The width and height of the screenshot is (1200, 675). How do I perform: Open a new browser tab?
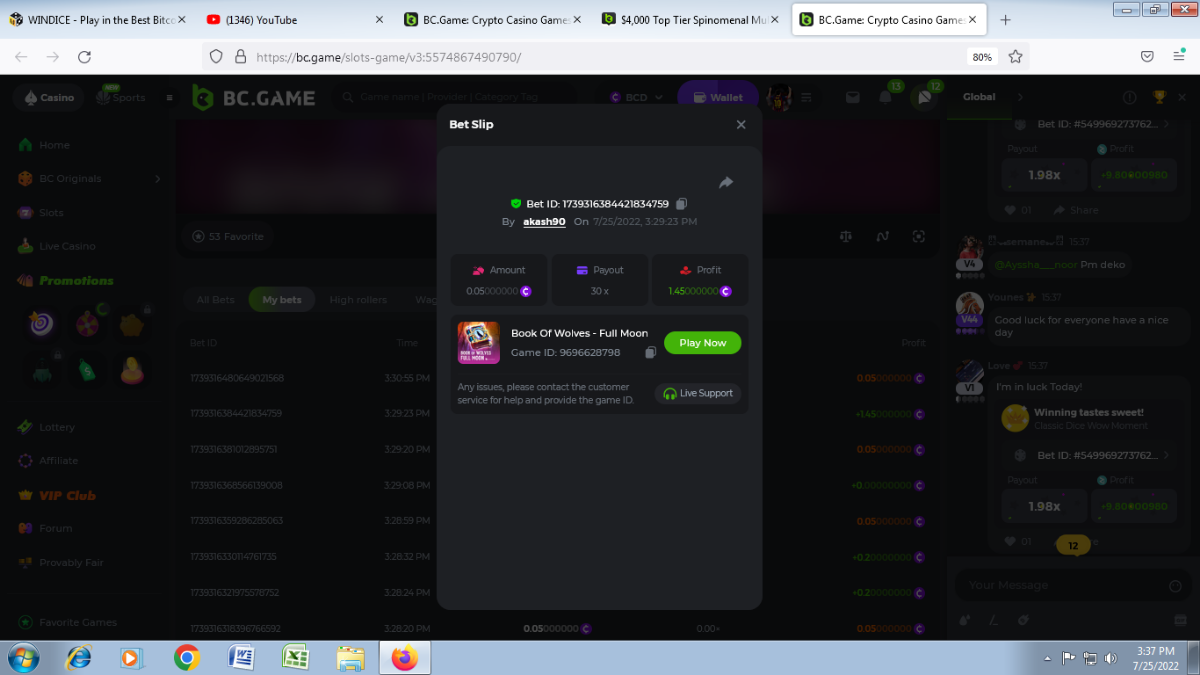[1005, 20]
